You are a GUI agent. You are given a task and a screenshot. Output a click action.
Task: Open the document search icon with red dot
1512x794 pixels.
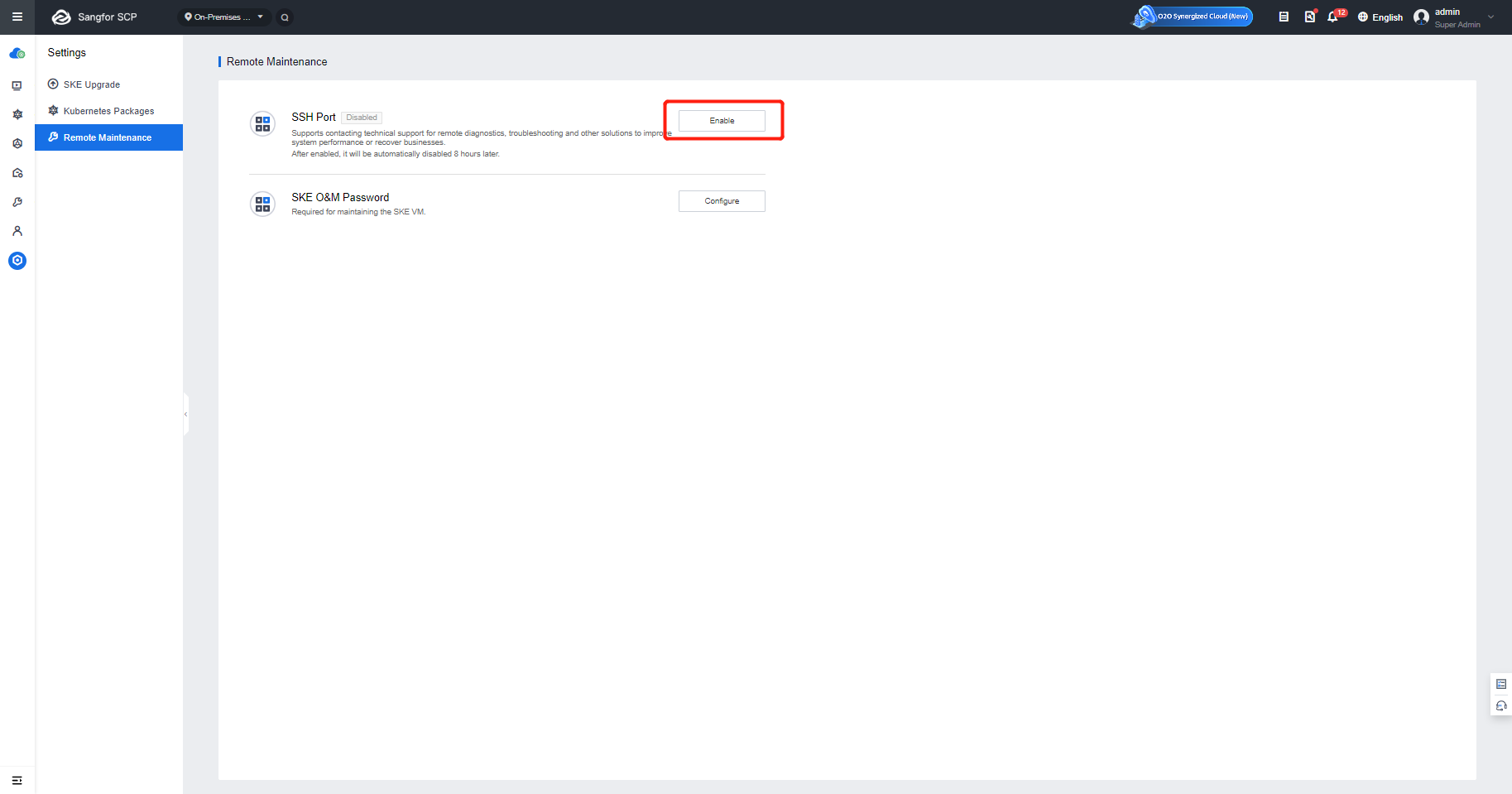point(1309,17)
